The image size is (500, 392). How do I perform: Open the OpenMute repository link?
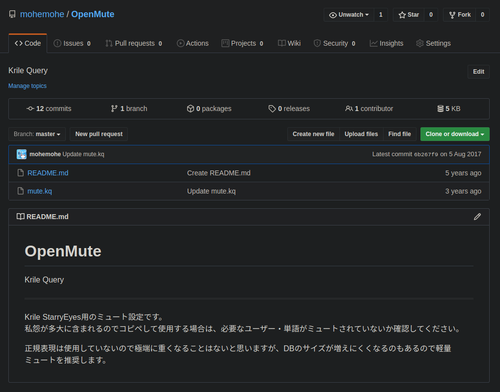click(93, 14)
